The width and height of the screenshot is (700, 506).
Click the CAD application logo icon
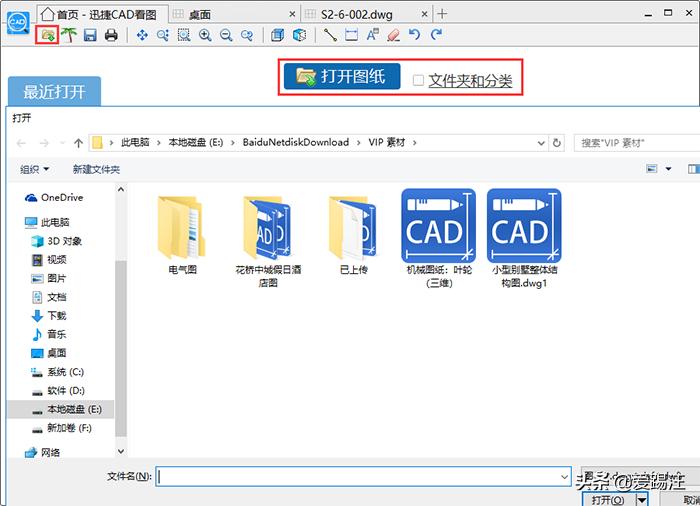pyautogui.click(x=18, y=22)
